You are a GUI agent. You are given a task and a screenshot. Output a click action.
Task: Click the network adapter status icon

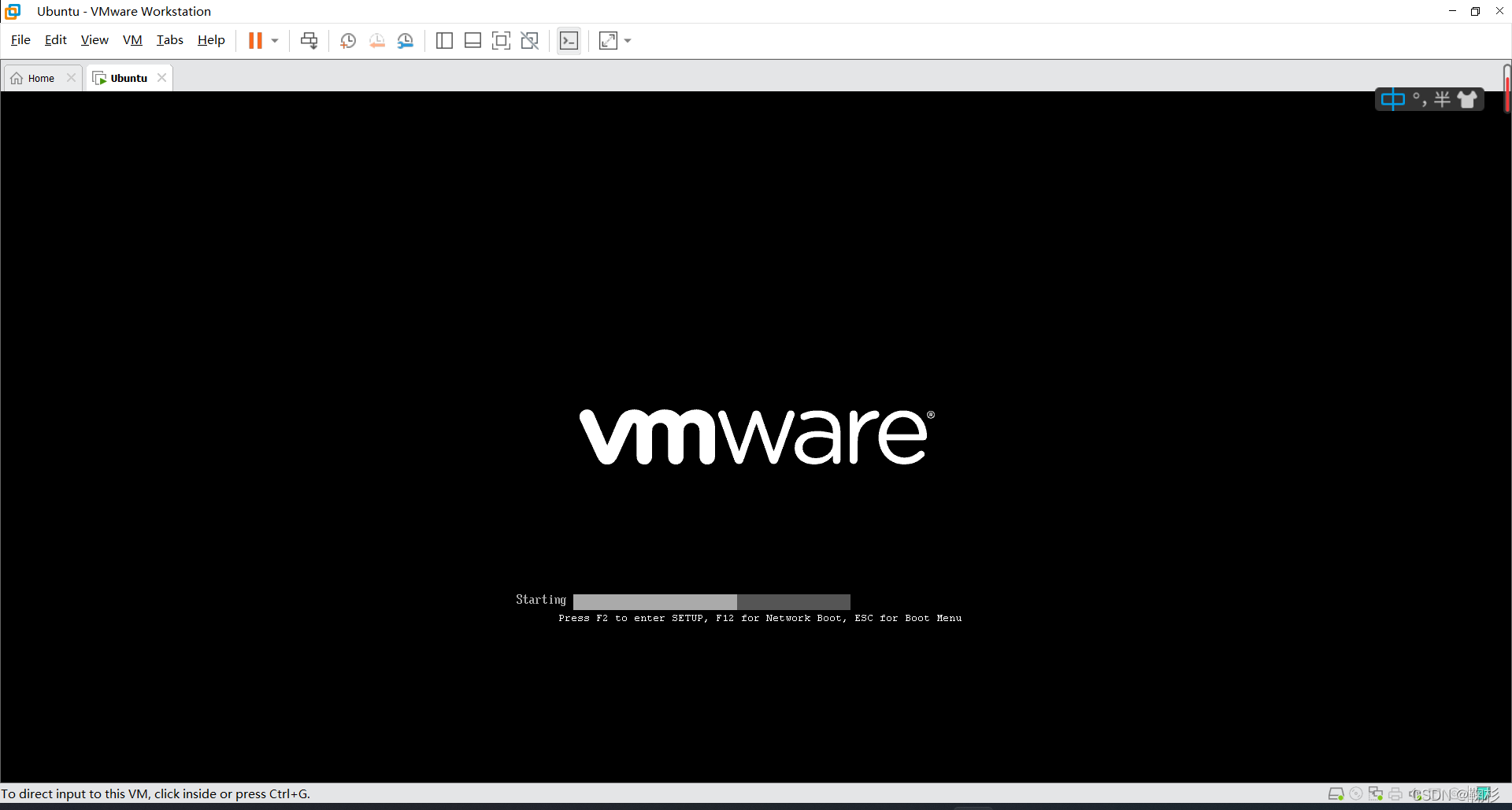[1376, 794]
